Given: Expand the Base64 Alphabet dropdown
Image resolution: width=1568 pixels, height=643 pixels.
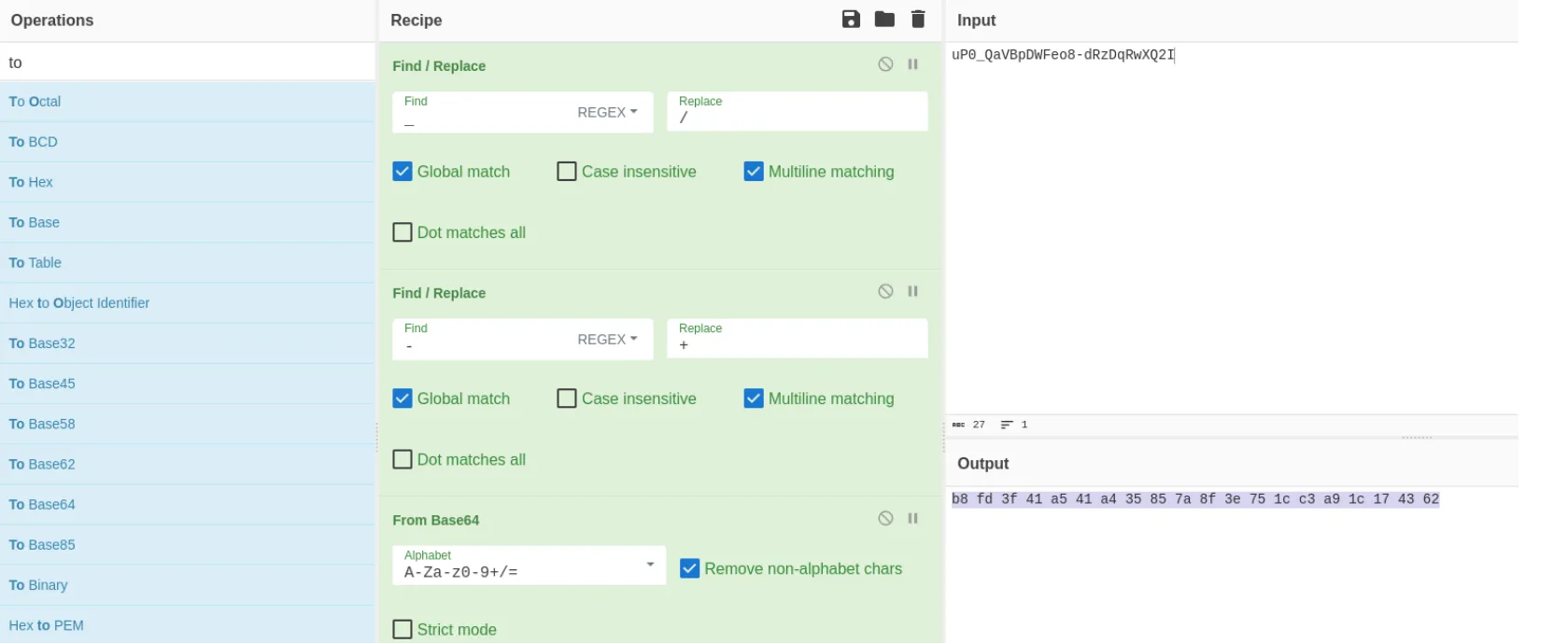Looking at the screenshot, I should click(x=650, y=565).
